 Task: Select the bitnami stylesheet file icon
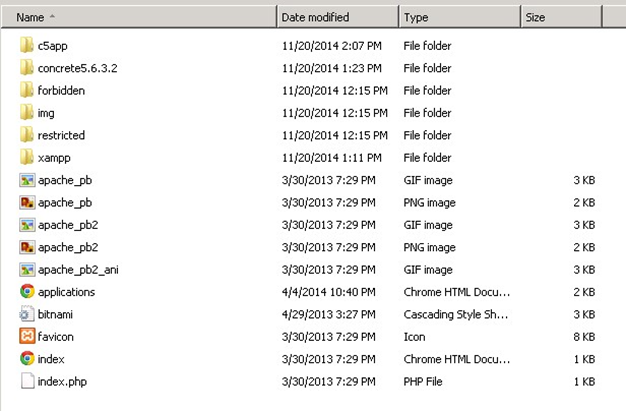click(27, 314)
